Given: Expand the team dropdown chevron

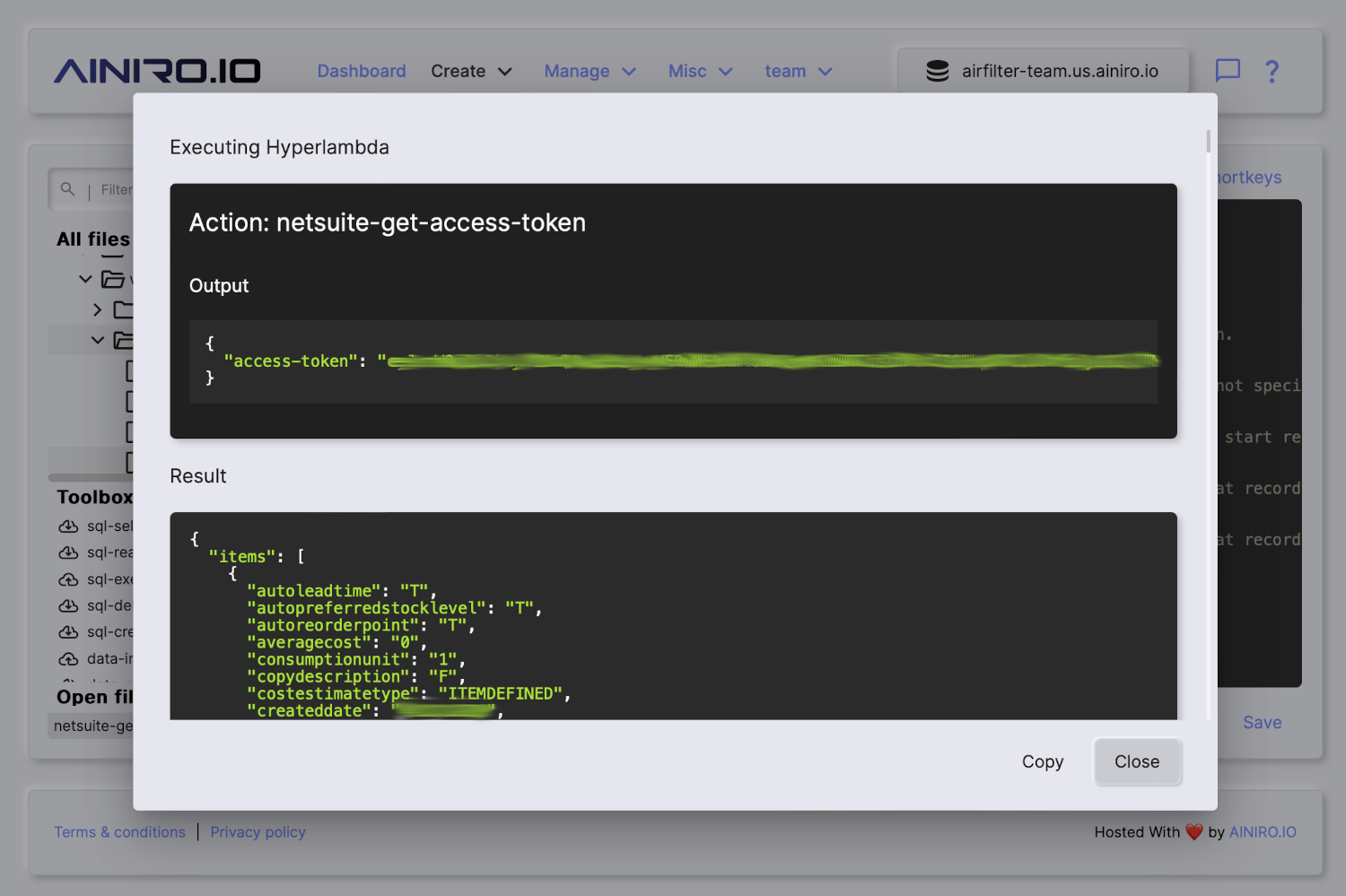Looking at the screenshot, I should coord(825,72).
